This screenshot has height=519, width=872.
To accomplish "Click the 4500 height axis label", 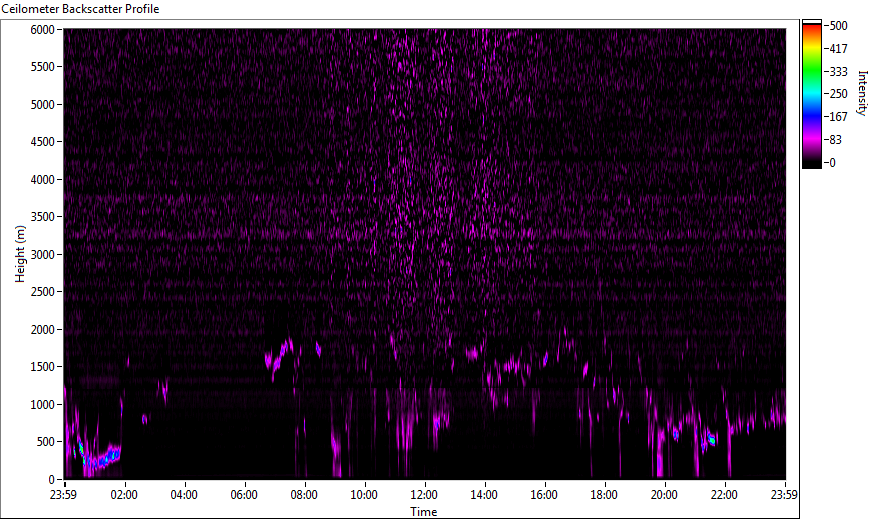I will (x=42, y=142).
